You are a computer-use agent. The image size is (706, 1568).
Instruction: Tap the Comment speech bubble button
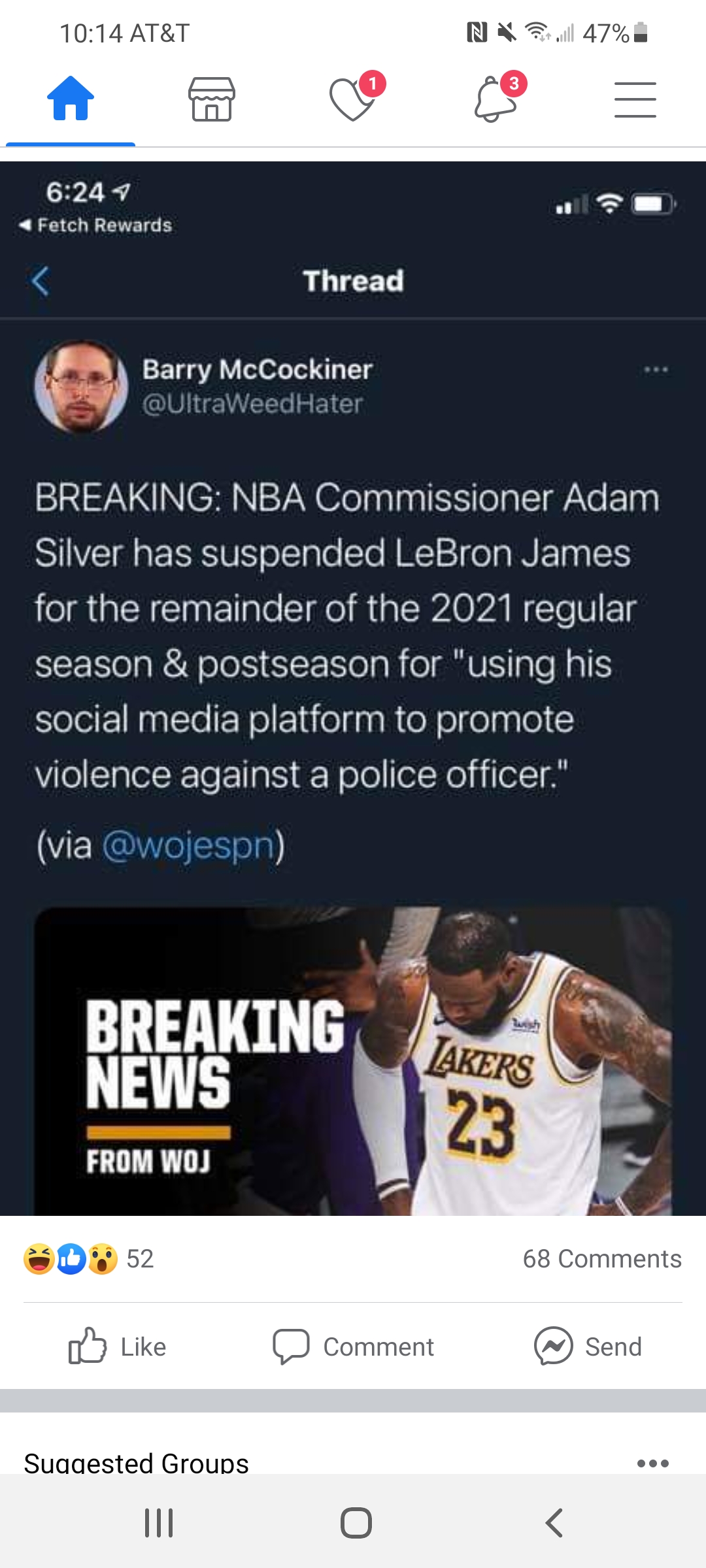pos(353,1347)
